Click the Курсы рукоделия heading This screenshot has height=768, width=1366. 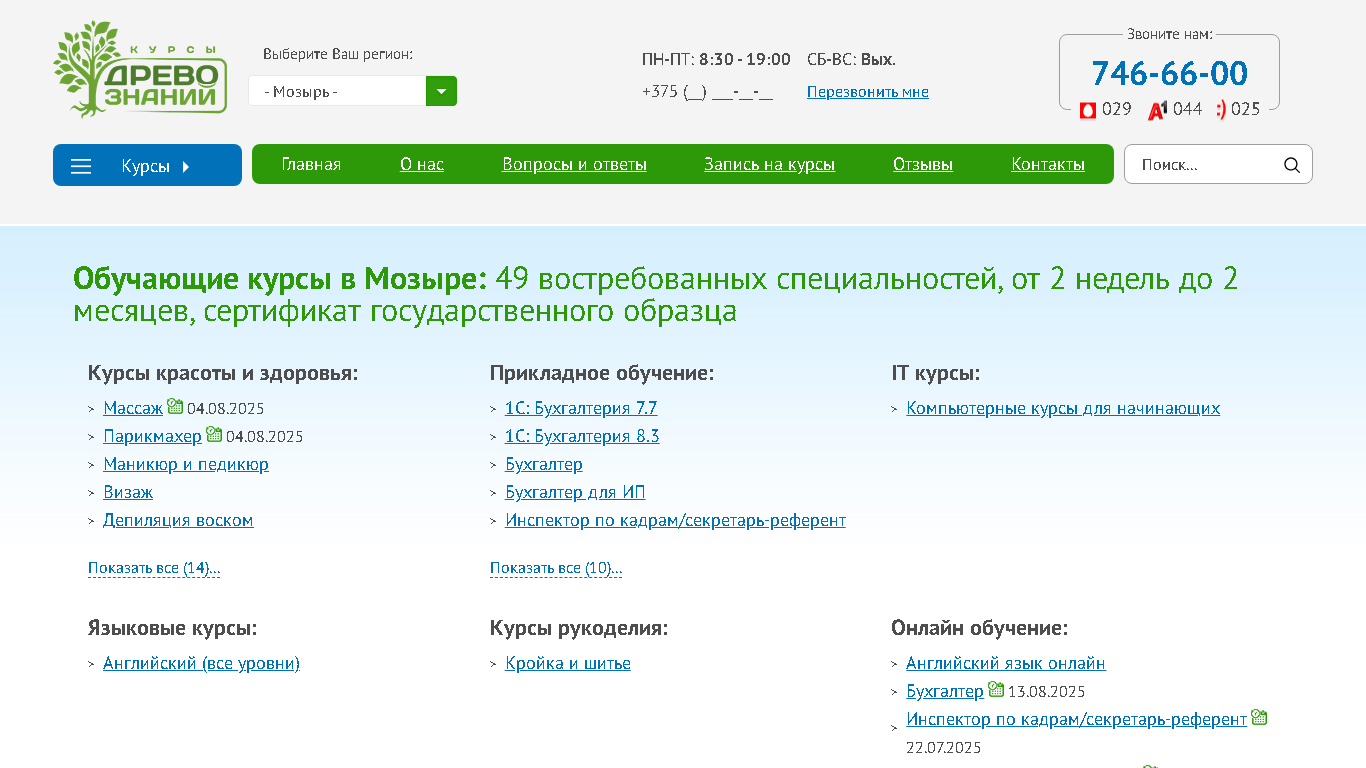click(x=579, y=628)
